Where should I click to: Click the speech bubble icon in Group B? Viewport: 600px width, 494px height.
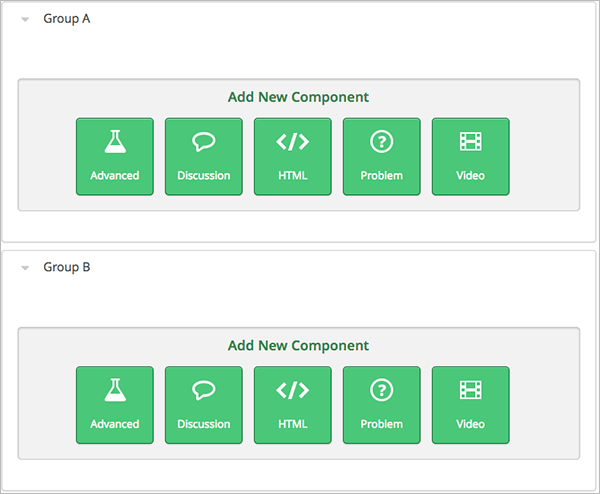(x=204, y=391)
